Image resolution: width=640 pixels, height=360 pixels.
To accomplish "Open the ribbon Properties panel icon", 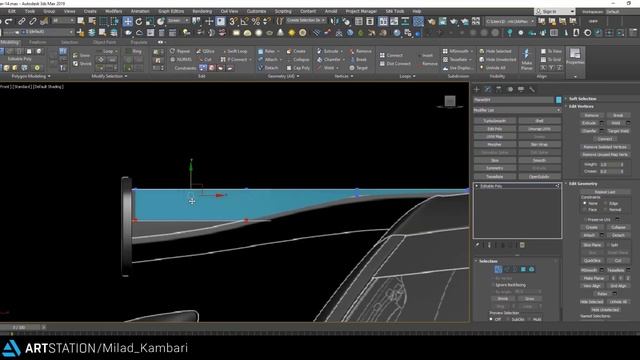I will point(575,57).
